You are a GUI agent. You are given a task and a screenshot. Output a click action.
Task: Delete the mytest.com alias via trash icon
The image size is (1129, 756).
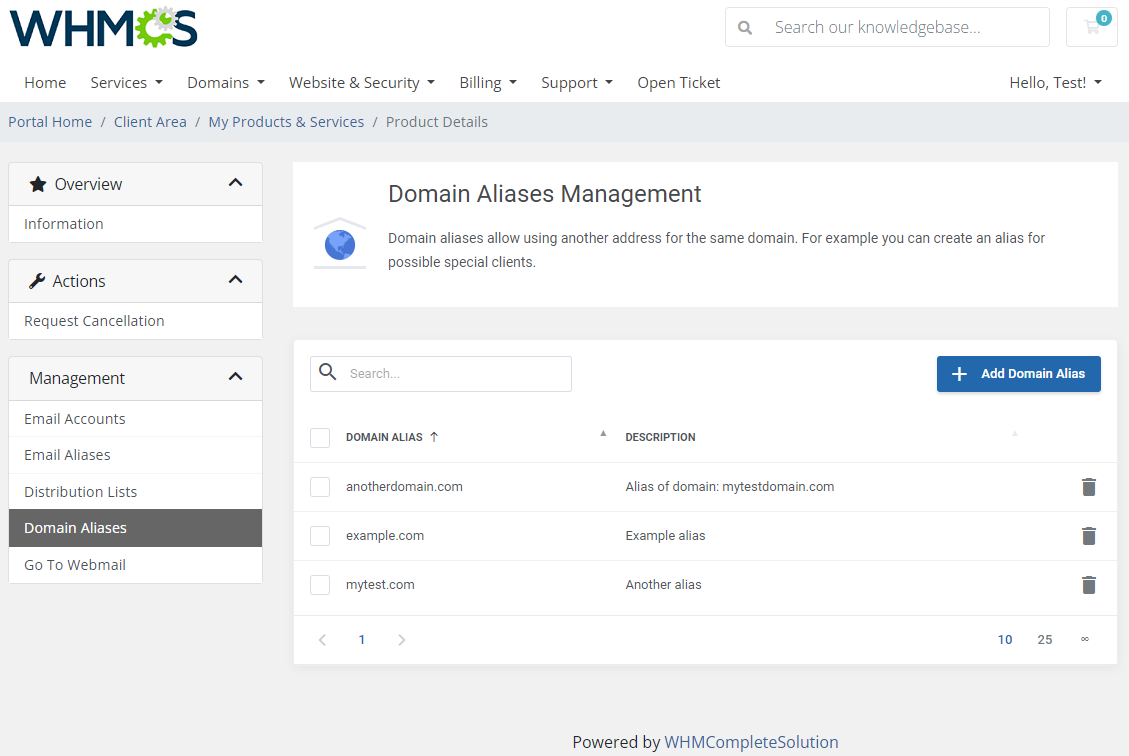1088,584
